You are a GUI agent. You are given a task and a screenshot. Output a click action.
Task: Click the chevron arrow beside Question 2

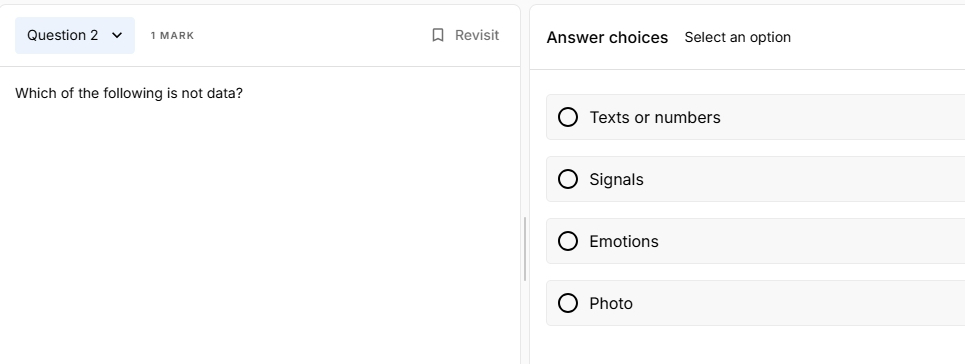(x=117, y=36)
